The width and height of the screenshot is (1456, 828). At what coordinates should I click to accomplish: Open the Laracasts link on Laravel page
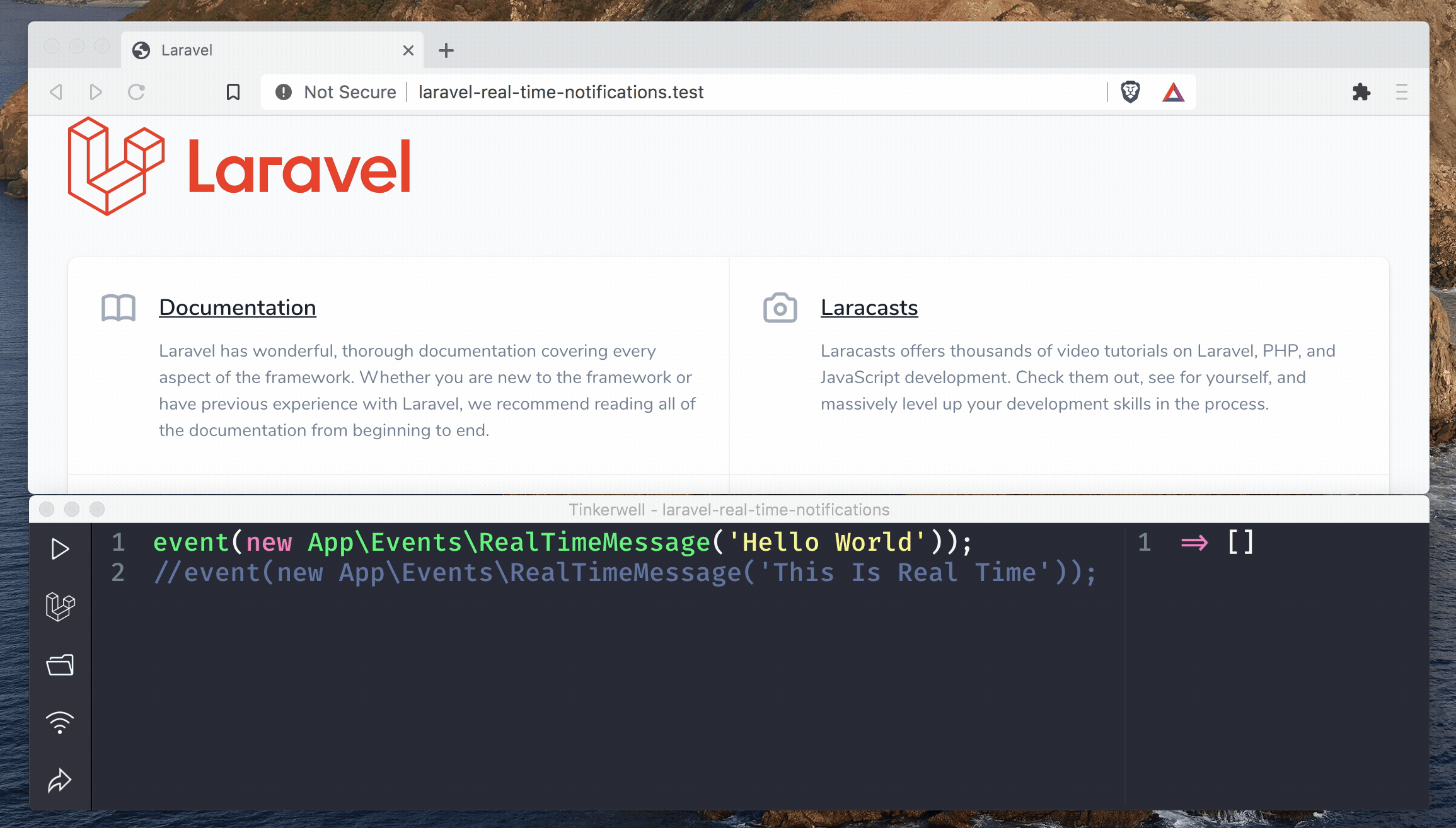(869, 307)
